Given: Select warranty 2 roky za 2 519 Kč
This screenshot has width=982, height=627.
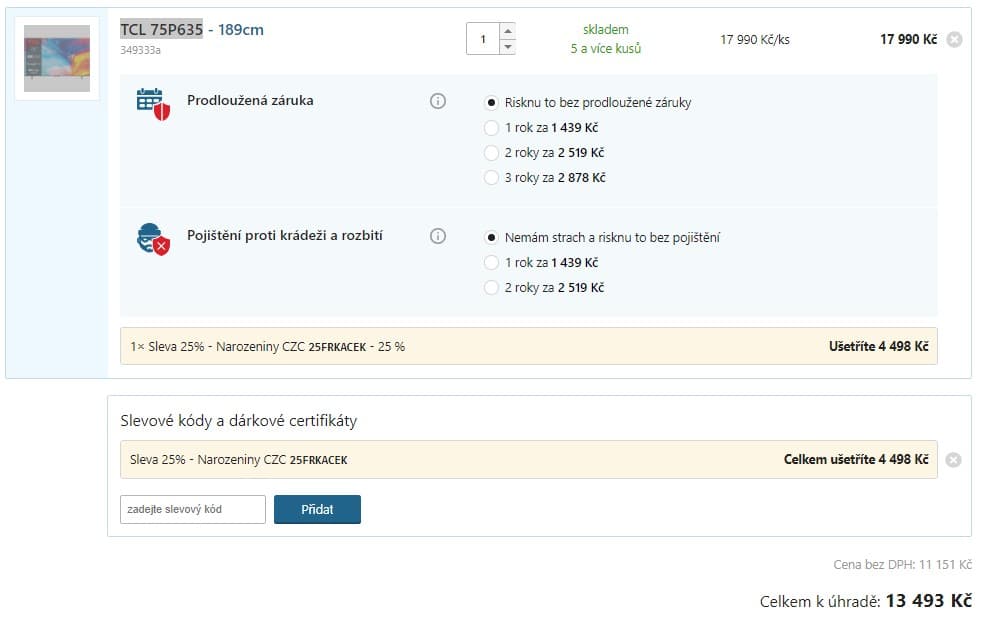Looking at the screenshot, I should 492,153.
